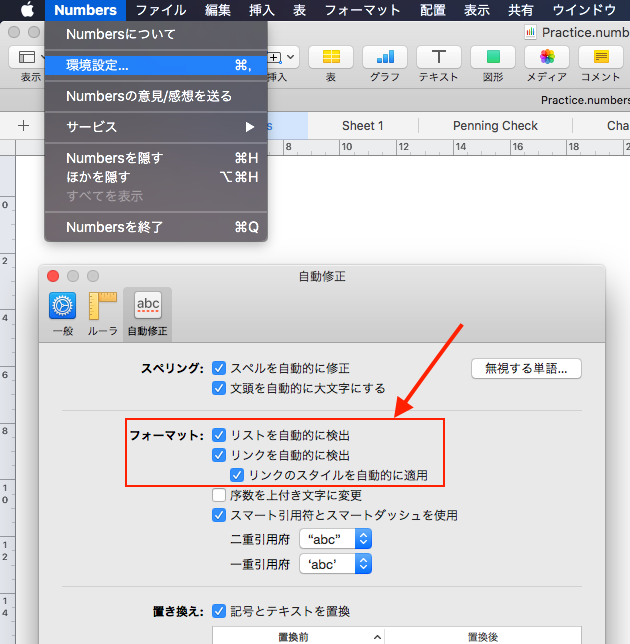Sort by the 置換前 column header
Screen dimensions: 630x644
tap(299, 637)
